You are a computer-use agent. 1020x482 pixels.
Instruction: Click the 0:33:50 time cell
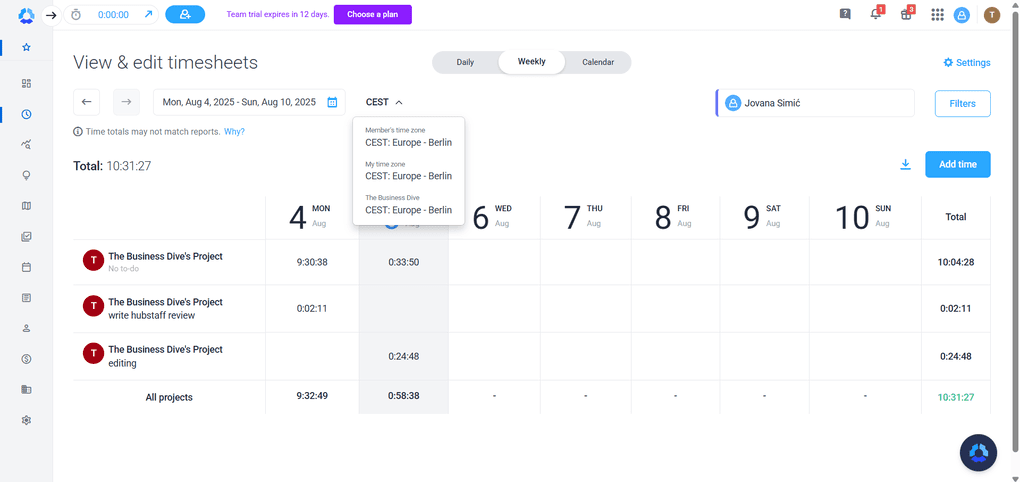pyautogui.click(x=403, y=262)
